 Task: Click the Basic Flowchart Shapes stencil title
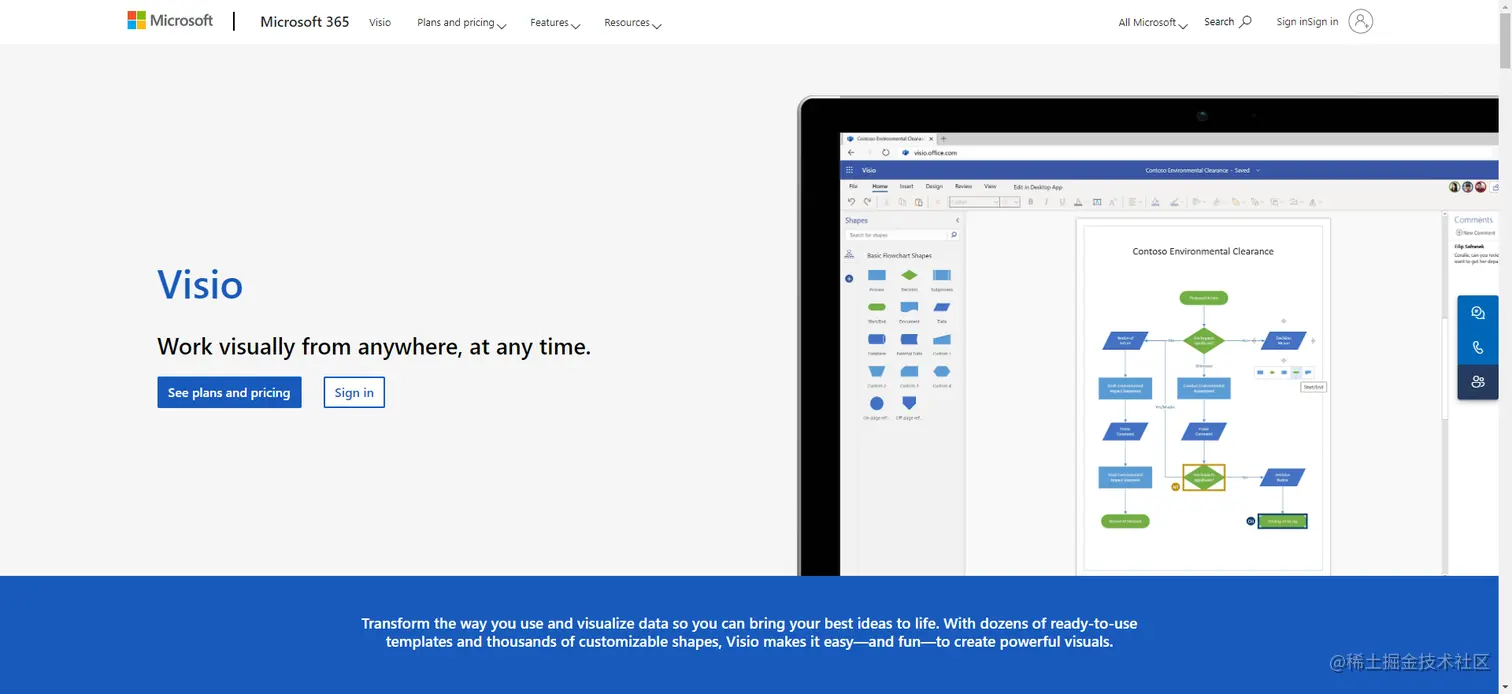point(899,256)
